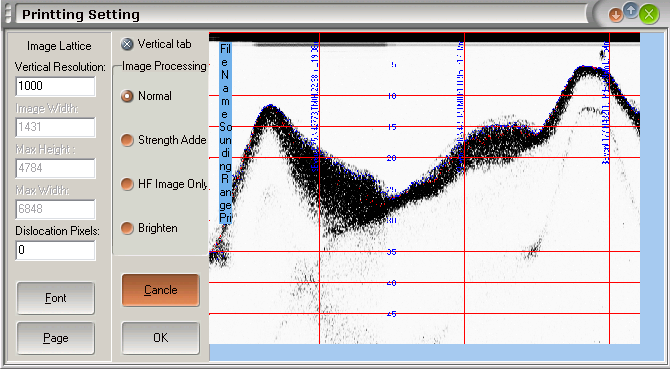The width and height of the screenshot is (670, 369).
Task: Click the Vertical Resolution input field
Action: click(56, 86)
